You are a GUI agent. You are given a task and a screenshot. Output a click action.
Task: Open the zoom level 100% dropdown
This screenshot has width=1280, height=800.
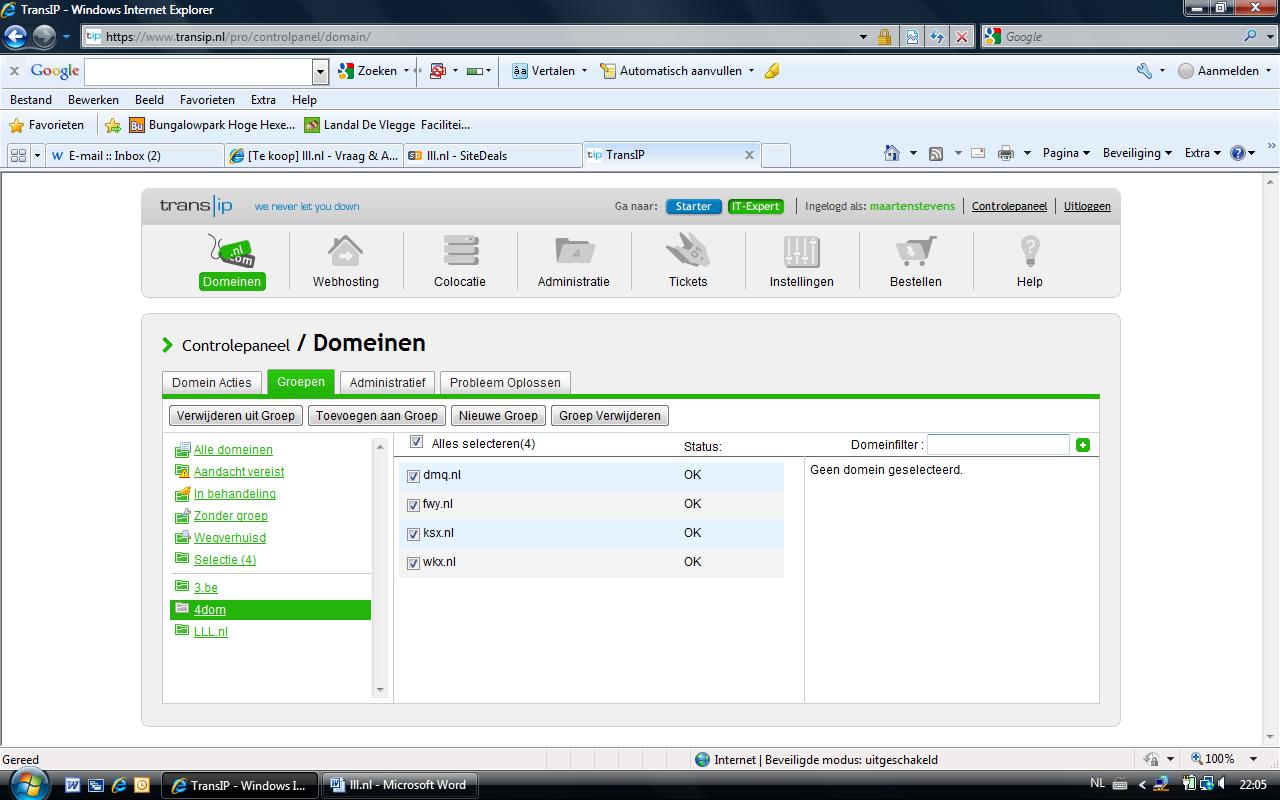1253,759
